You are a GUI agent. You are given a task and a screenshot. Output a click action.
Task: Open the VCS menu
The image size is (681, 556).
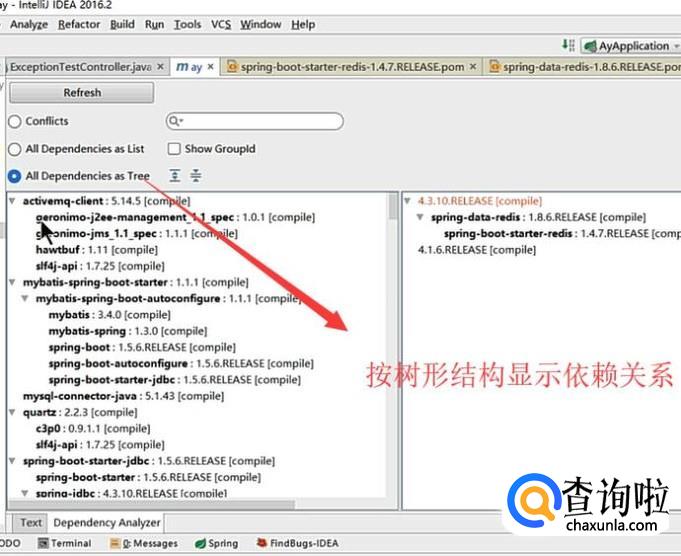tap(221, 24)
